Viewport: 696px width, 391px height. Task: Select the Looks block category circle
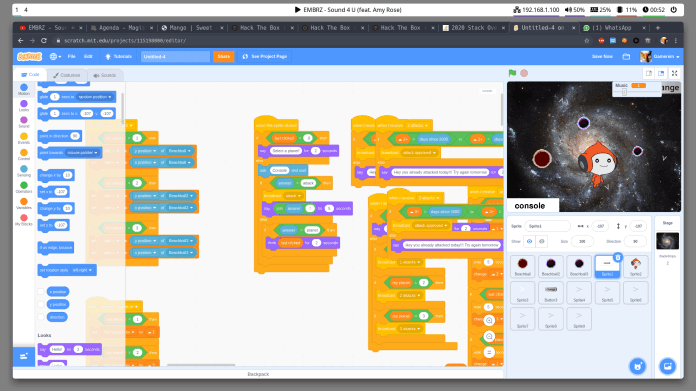(24, 104)
